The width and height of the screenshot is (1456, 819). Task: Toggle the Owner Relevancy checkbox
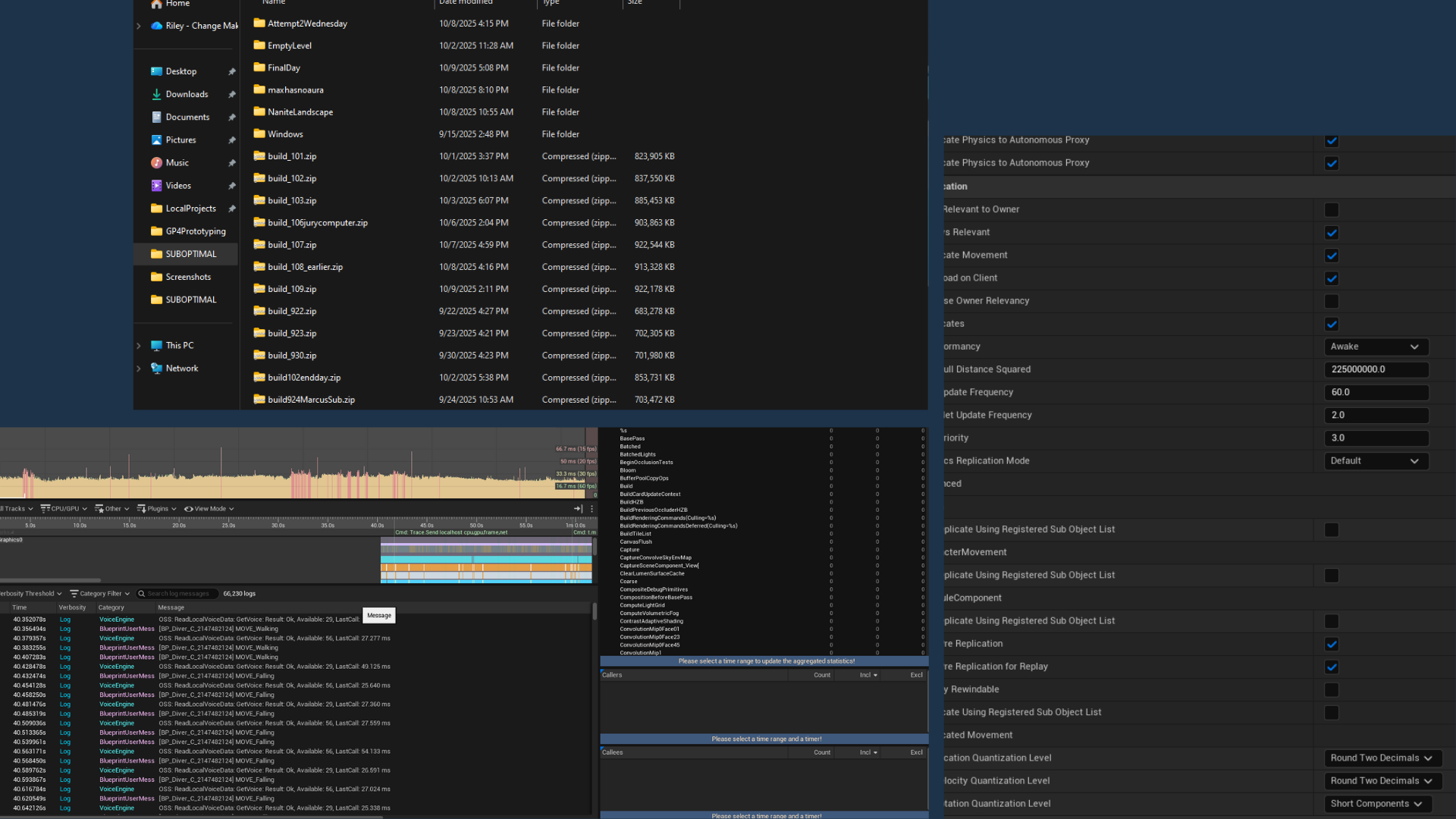pyautogui.click(x=1331, y=301)
